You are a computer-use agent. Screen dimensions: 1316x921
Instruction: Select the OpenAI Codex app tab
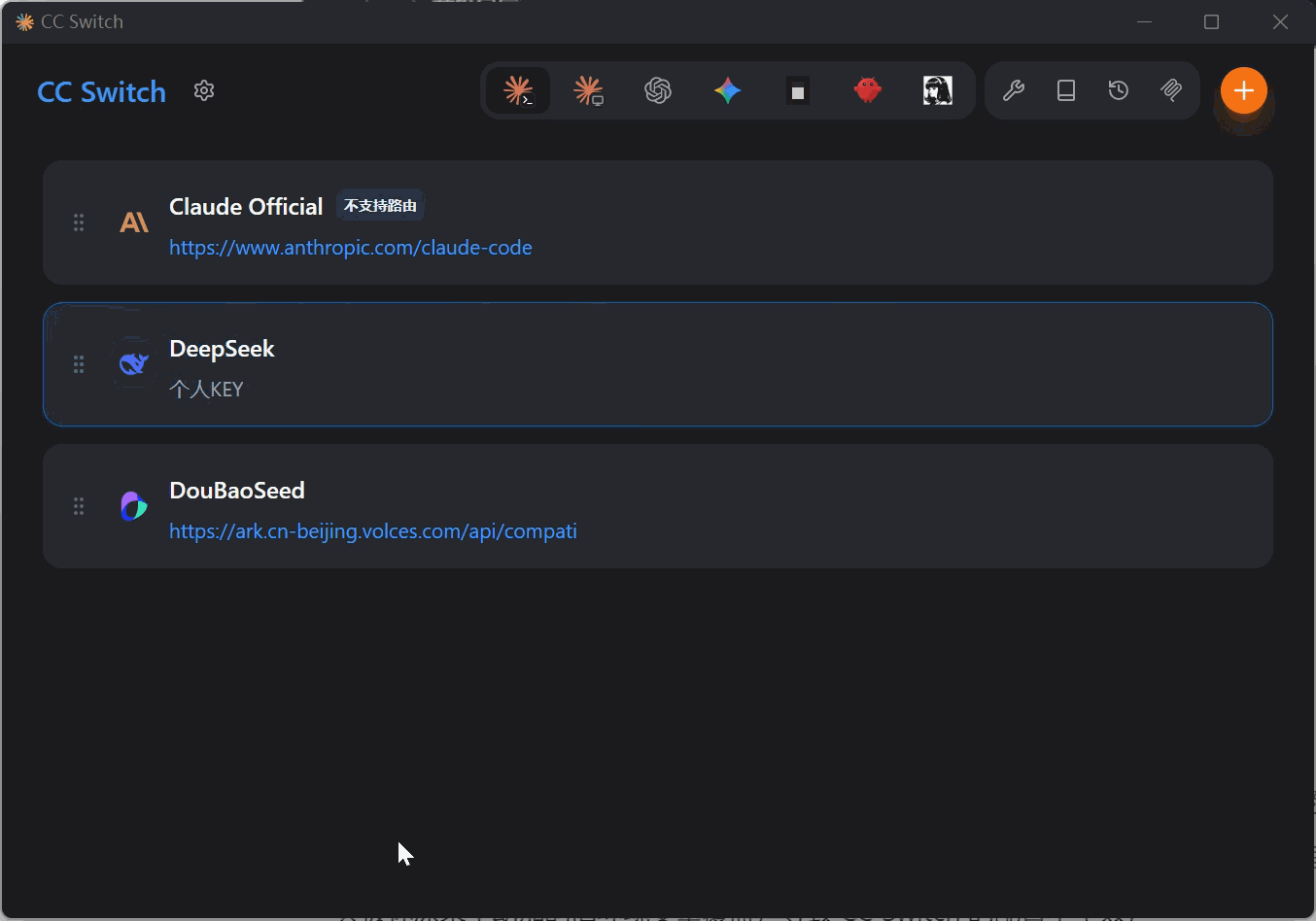click(658, 91)
